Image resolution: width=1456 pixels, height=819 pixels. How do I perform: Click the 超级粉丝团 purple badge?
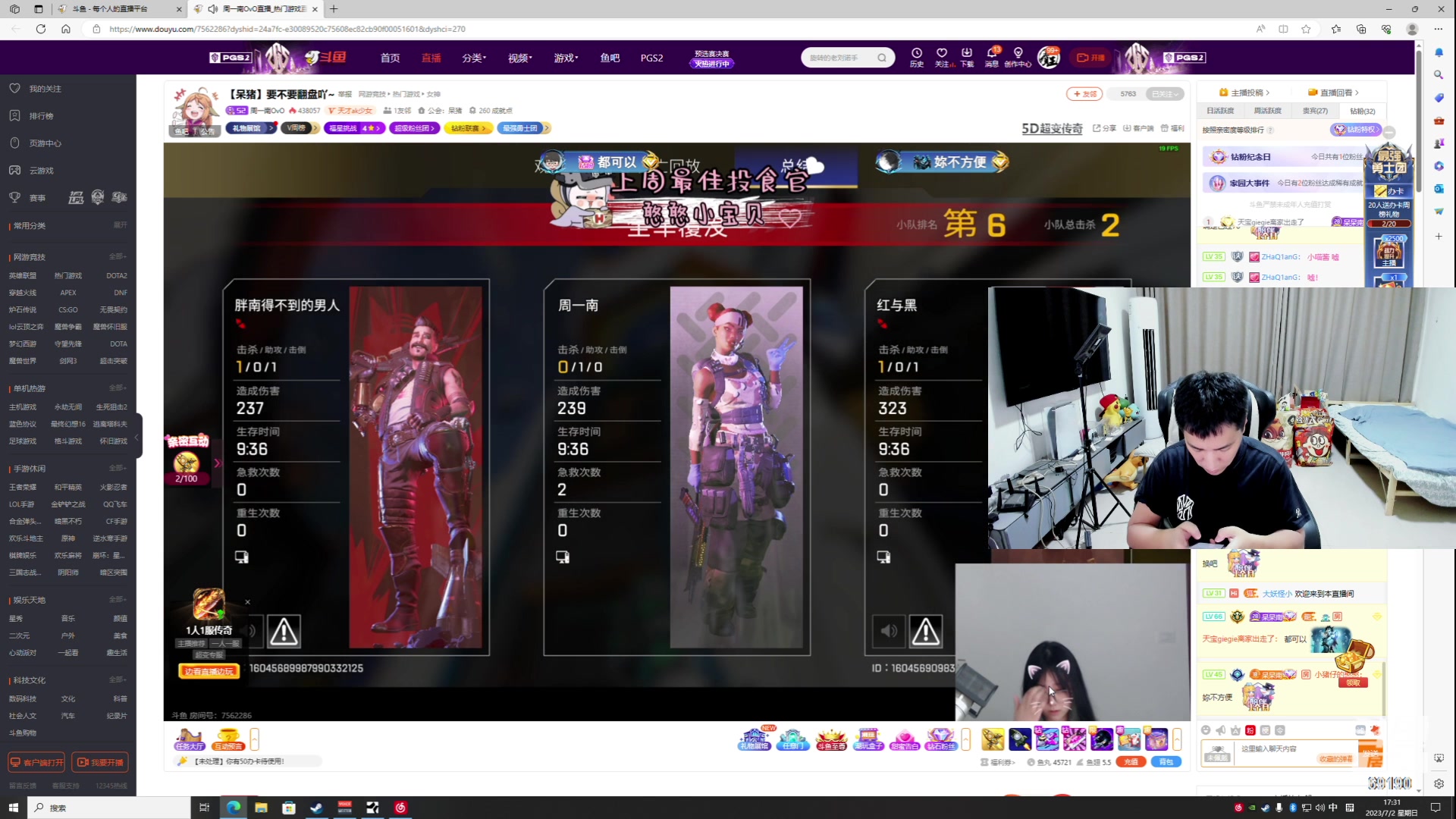point(414,128)
